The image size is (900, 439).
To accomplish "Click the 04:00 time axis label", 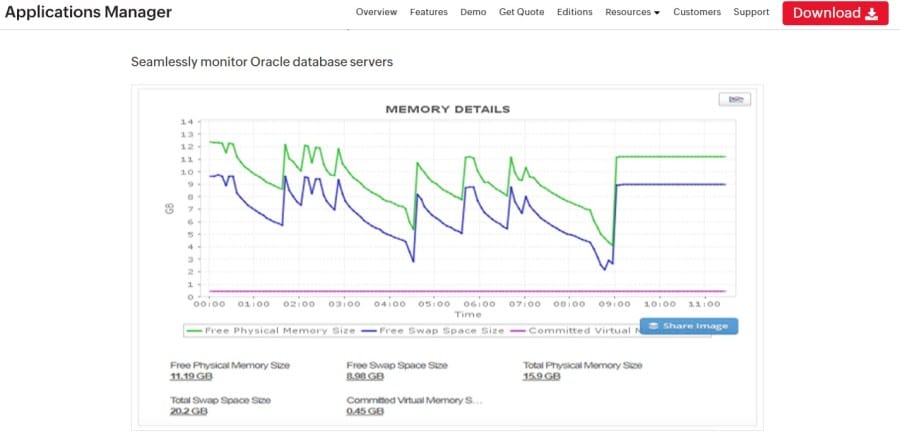I will tap(389, 304).
